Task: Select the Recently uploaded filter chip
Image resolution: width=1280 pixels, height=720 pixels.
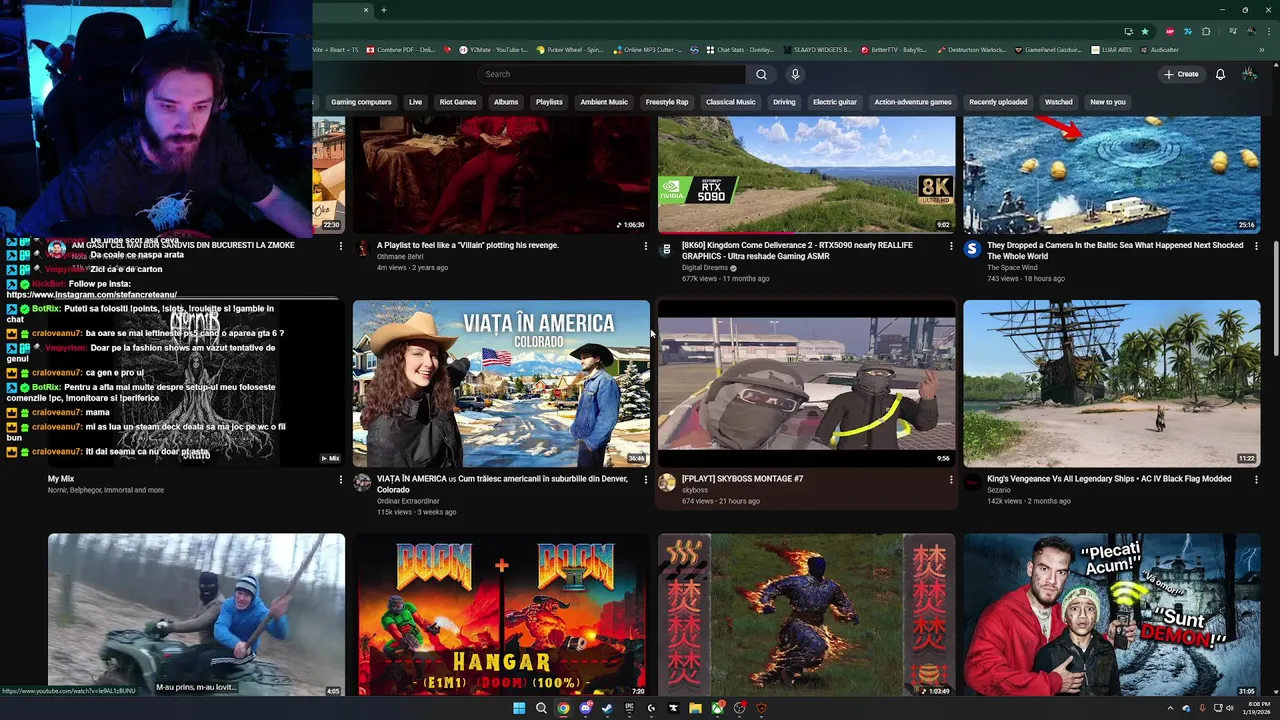Action: point(998,102)
